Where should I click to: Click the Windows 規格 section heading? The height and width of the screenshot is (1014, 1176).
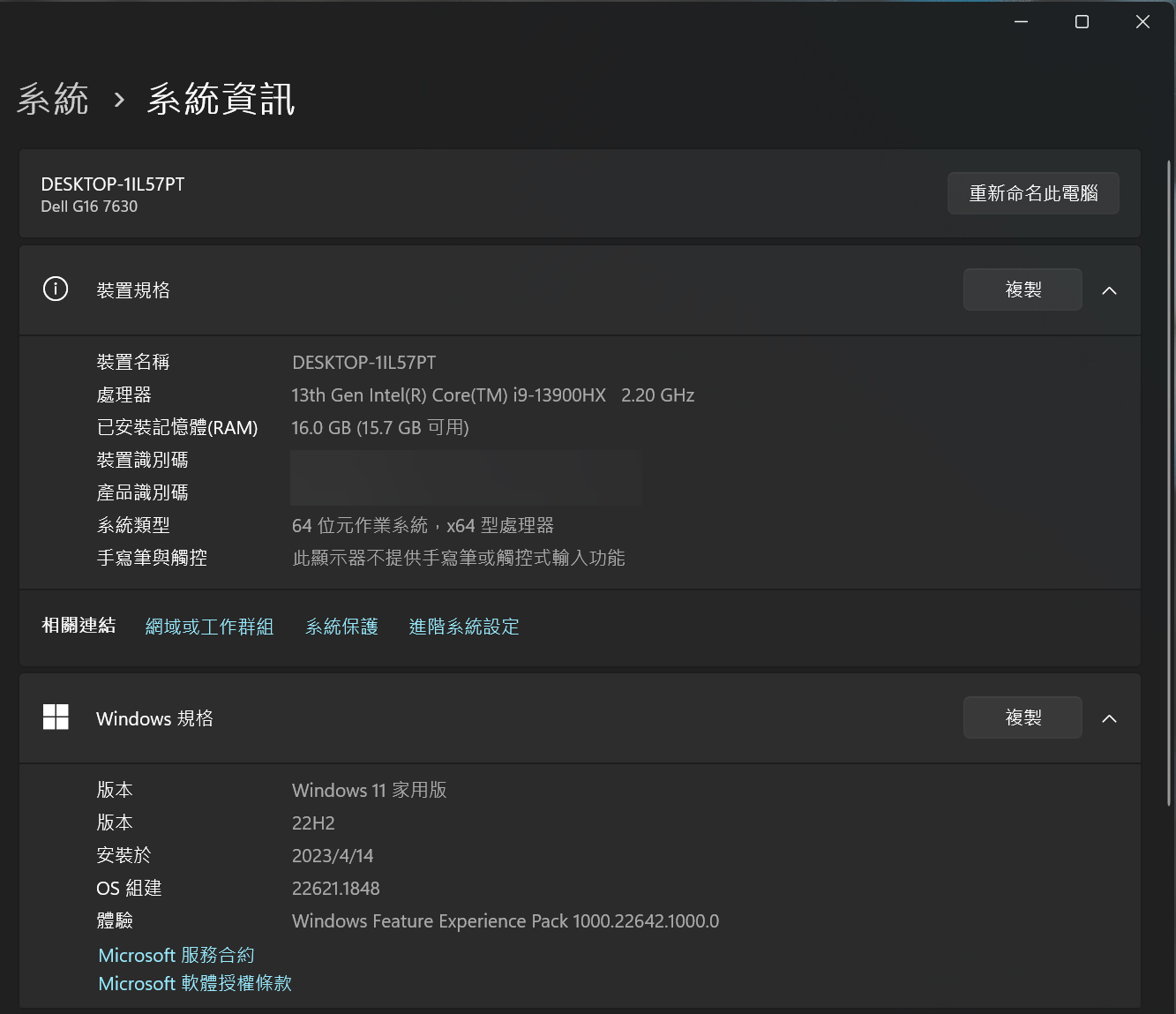(x=155, y=718)
